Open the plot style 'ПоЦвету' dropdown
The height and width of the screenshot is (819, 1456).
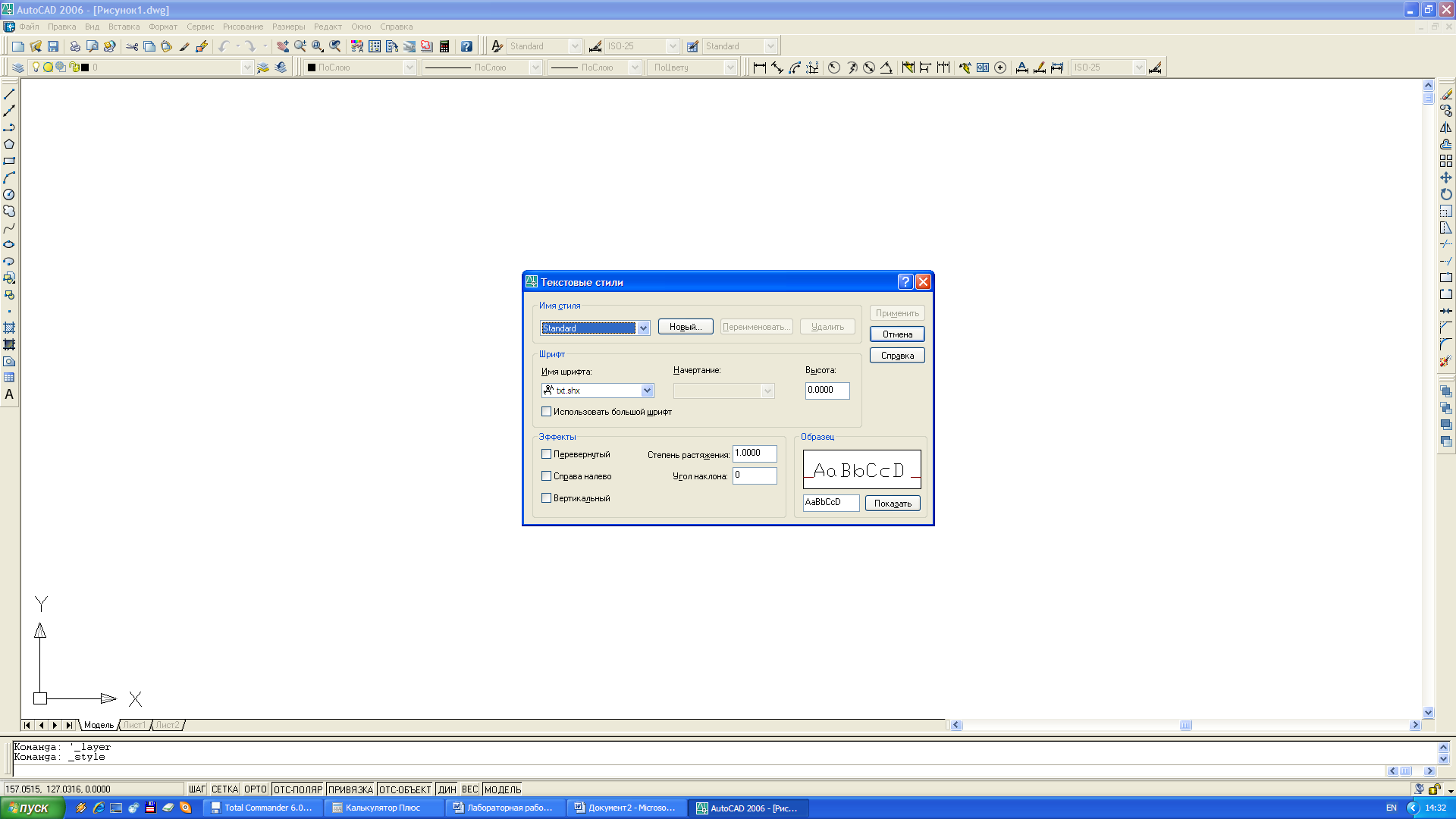coord(730,67)
